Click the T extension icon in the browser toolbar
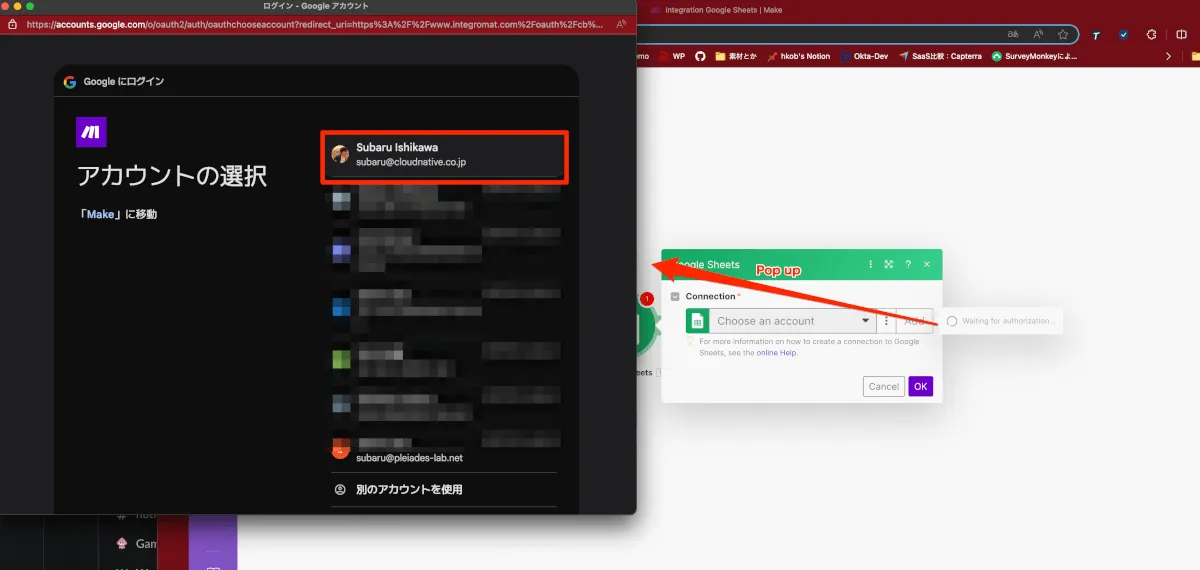Viewport: 1200px width, 570px height. [1096, 35]
